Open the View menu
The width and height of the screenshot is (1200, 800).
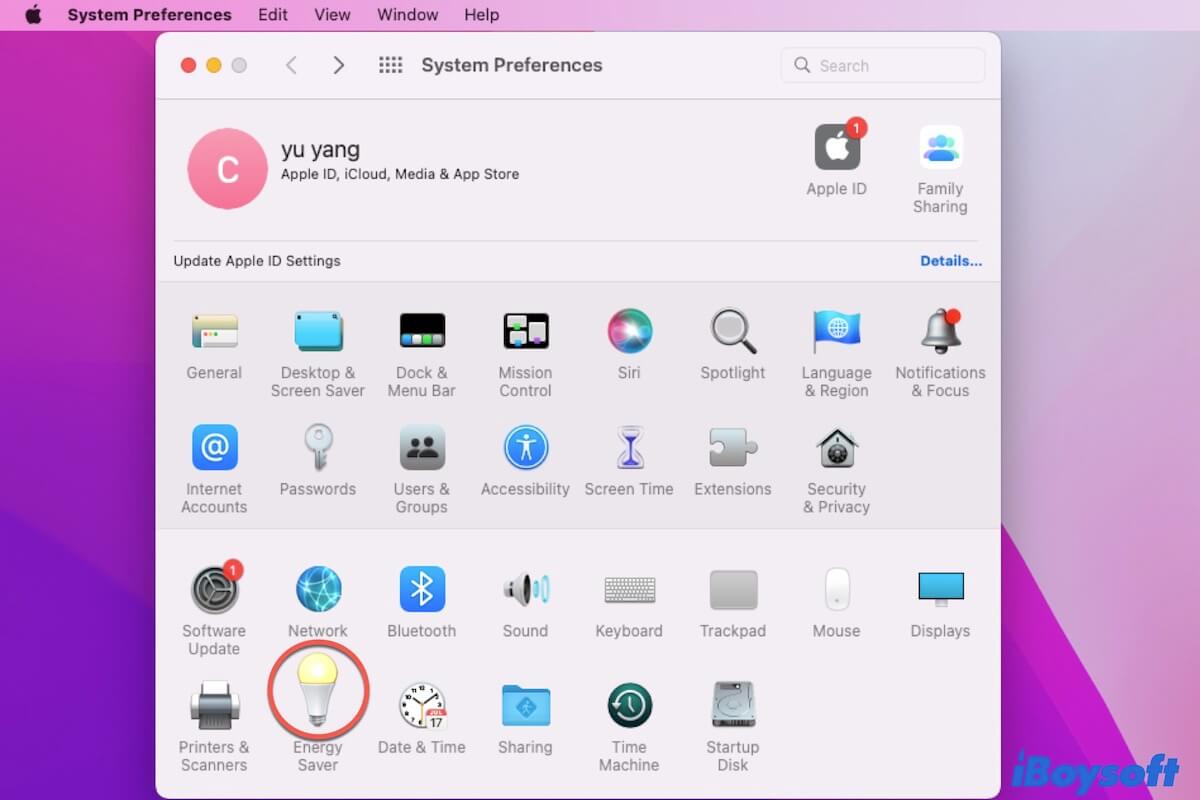pos(332,15)
